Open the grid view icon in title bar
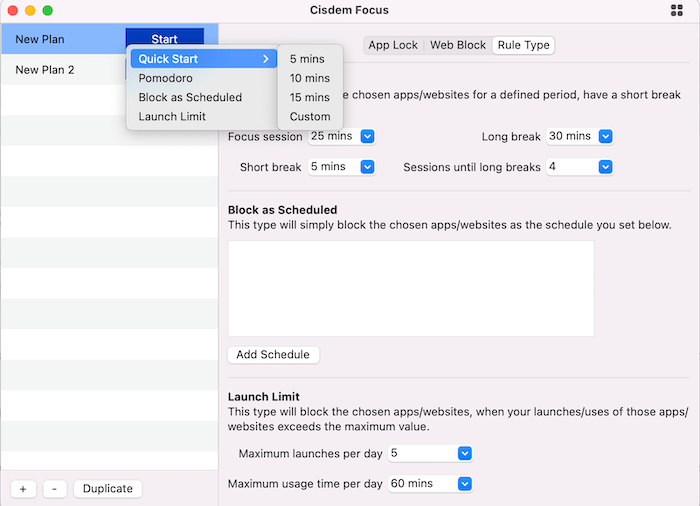700x506 pixels. [x=676, y=10]
